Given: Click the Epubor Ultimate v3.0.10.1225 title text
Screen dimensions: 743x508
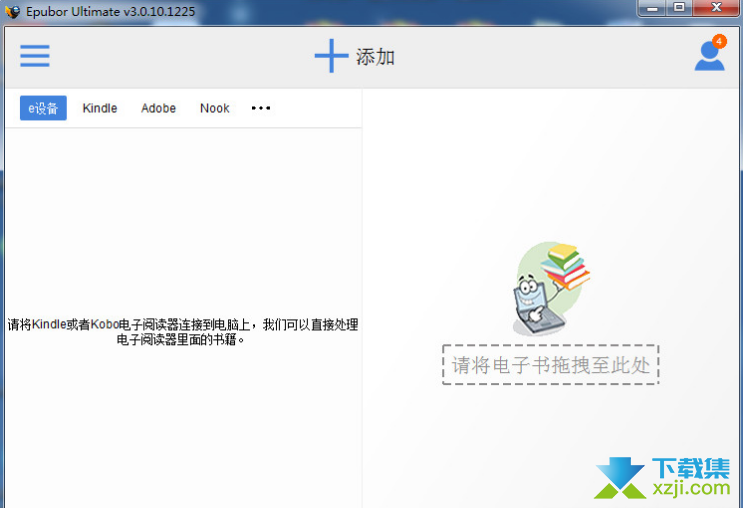Looking at the screenshot, I should pos(110,11).
